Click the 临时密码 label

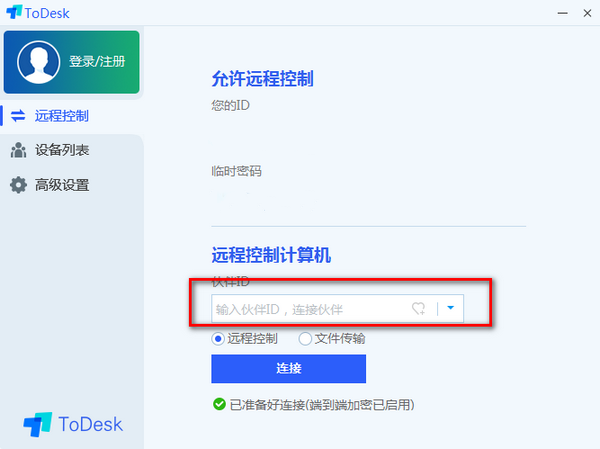(236, 171)
